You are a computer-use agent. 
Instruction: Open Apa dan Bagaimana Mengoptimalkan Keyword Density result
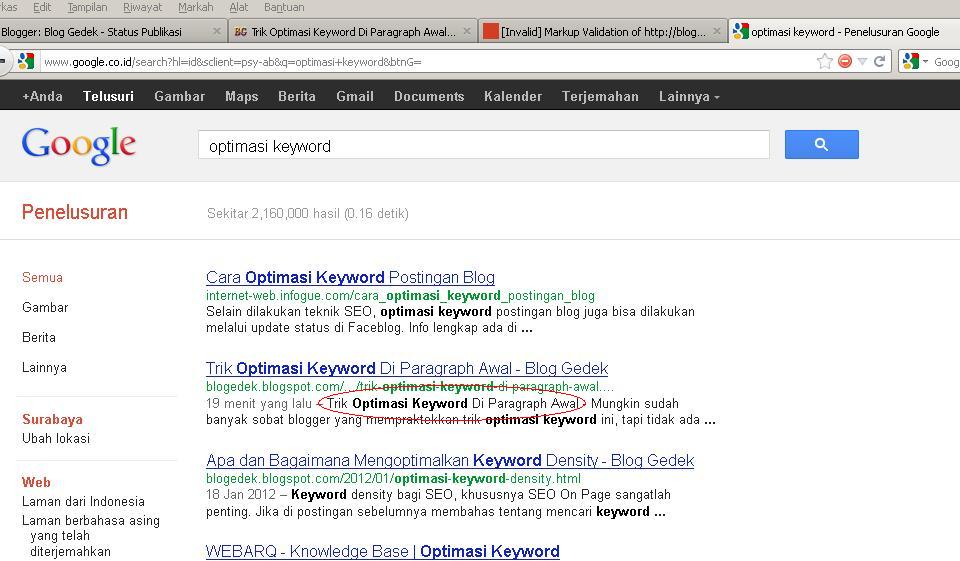tap(450, 461)
